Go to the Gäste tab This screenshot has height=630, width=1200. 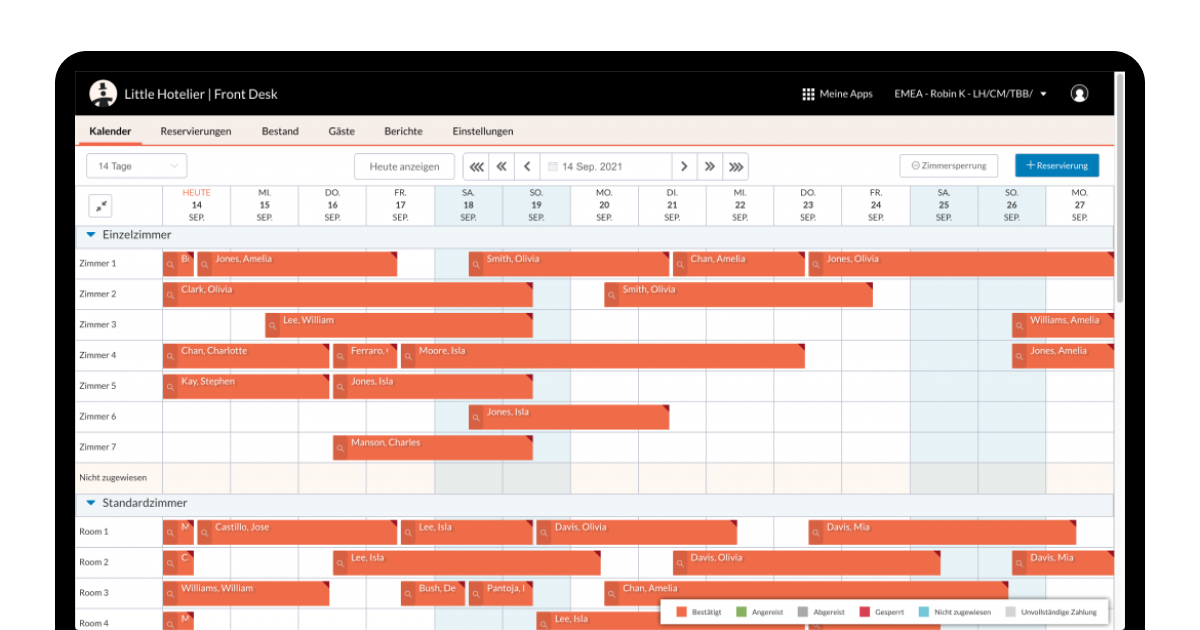point(341,131)
